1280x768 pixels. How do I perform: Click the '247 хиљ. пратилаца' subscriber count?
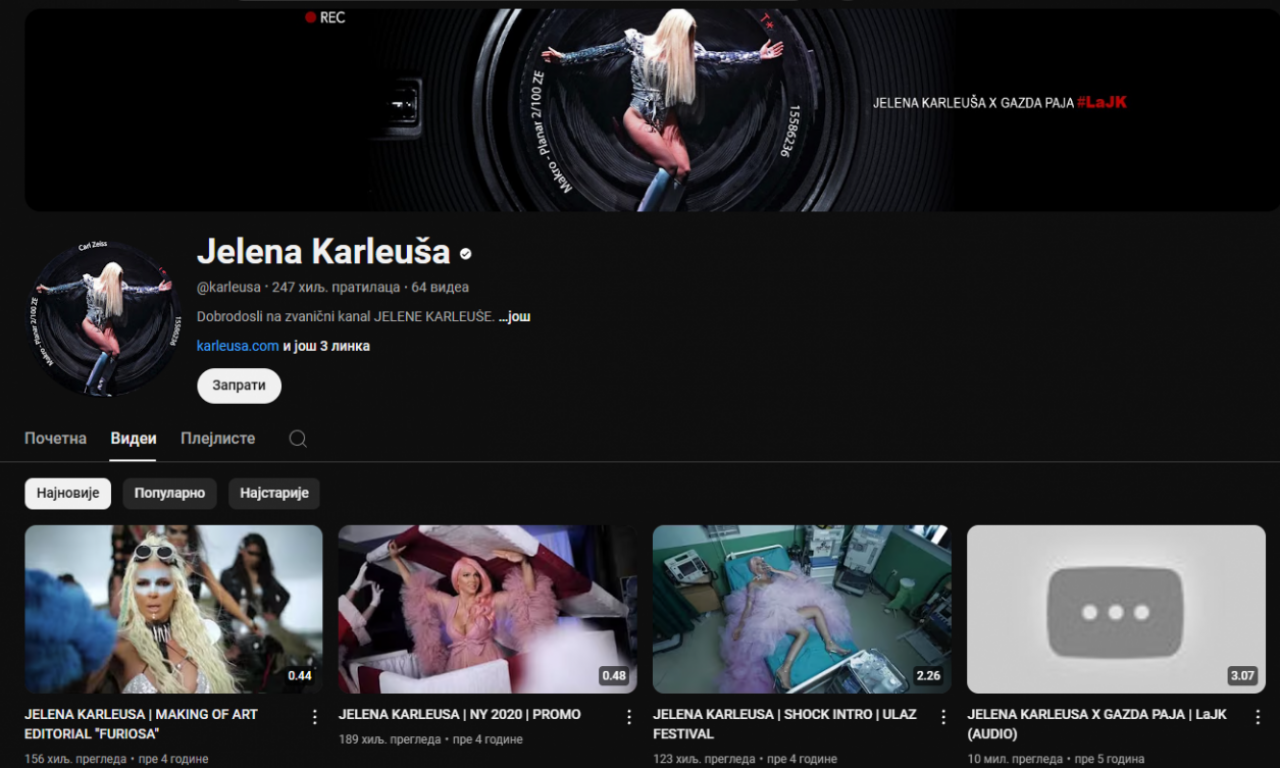336,287
